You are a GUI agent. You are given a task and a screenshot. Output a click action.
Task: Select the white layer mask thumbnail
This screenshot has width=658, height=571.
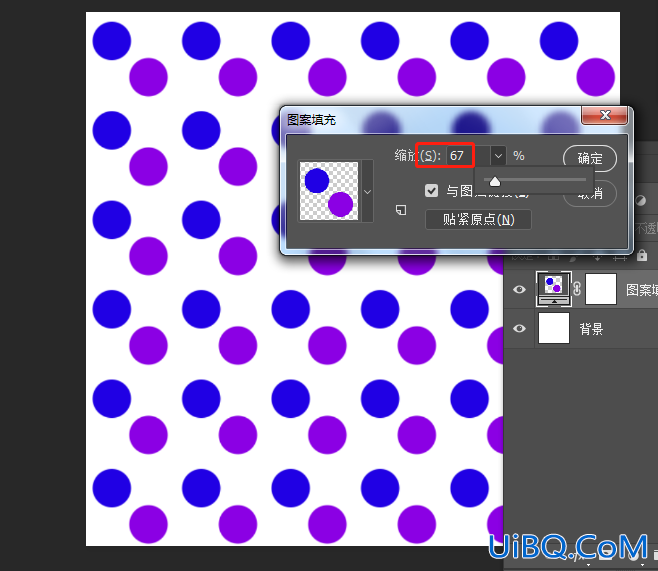(601, 289)
